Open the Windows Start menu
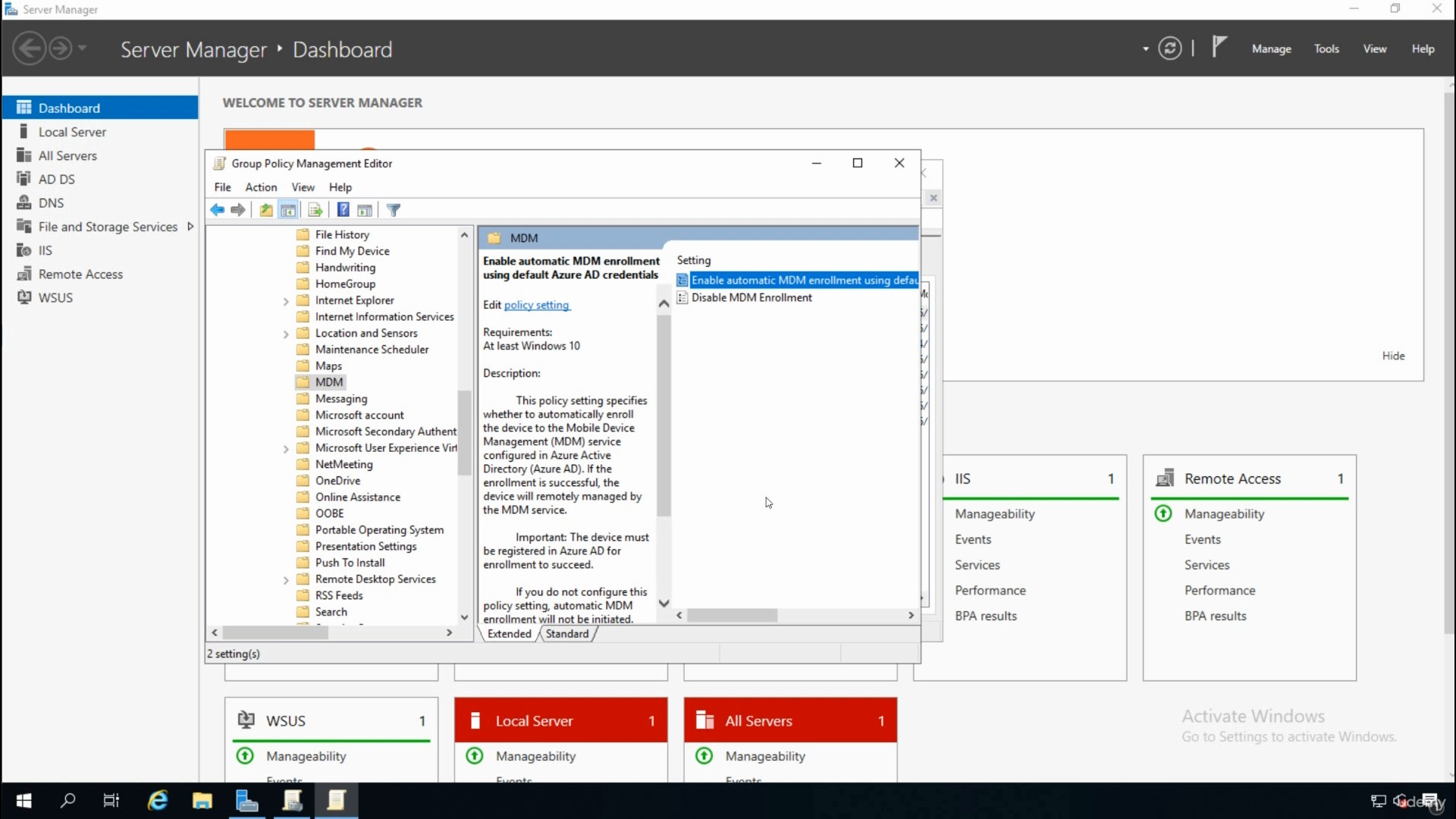 24,801
